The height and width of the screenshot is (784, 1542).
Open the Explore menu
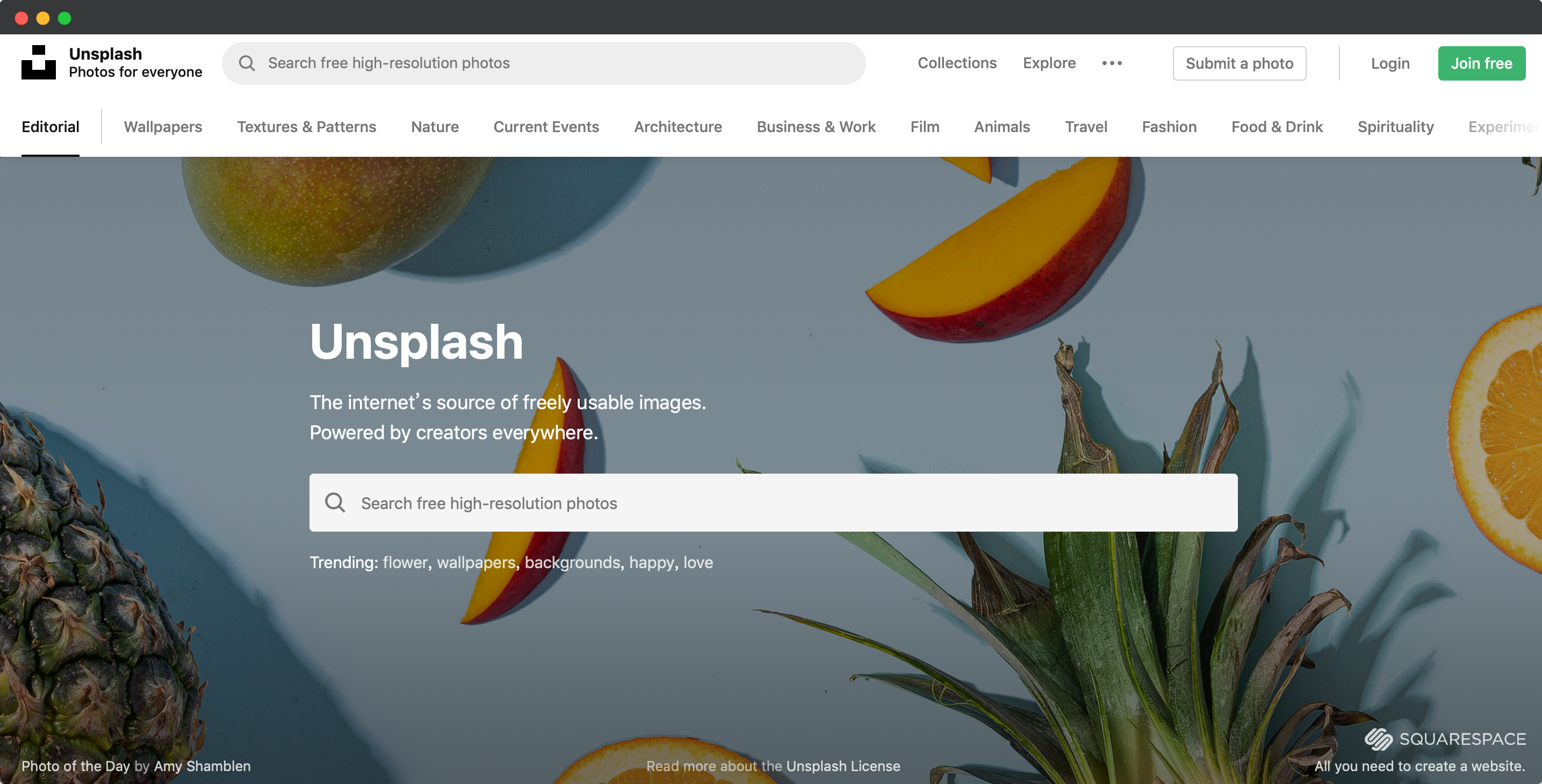click(x=1049, y=63)
